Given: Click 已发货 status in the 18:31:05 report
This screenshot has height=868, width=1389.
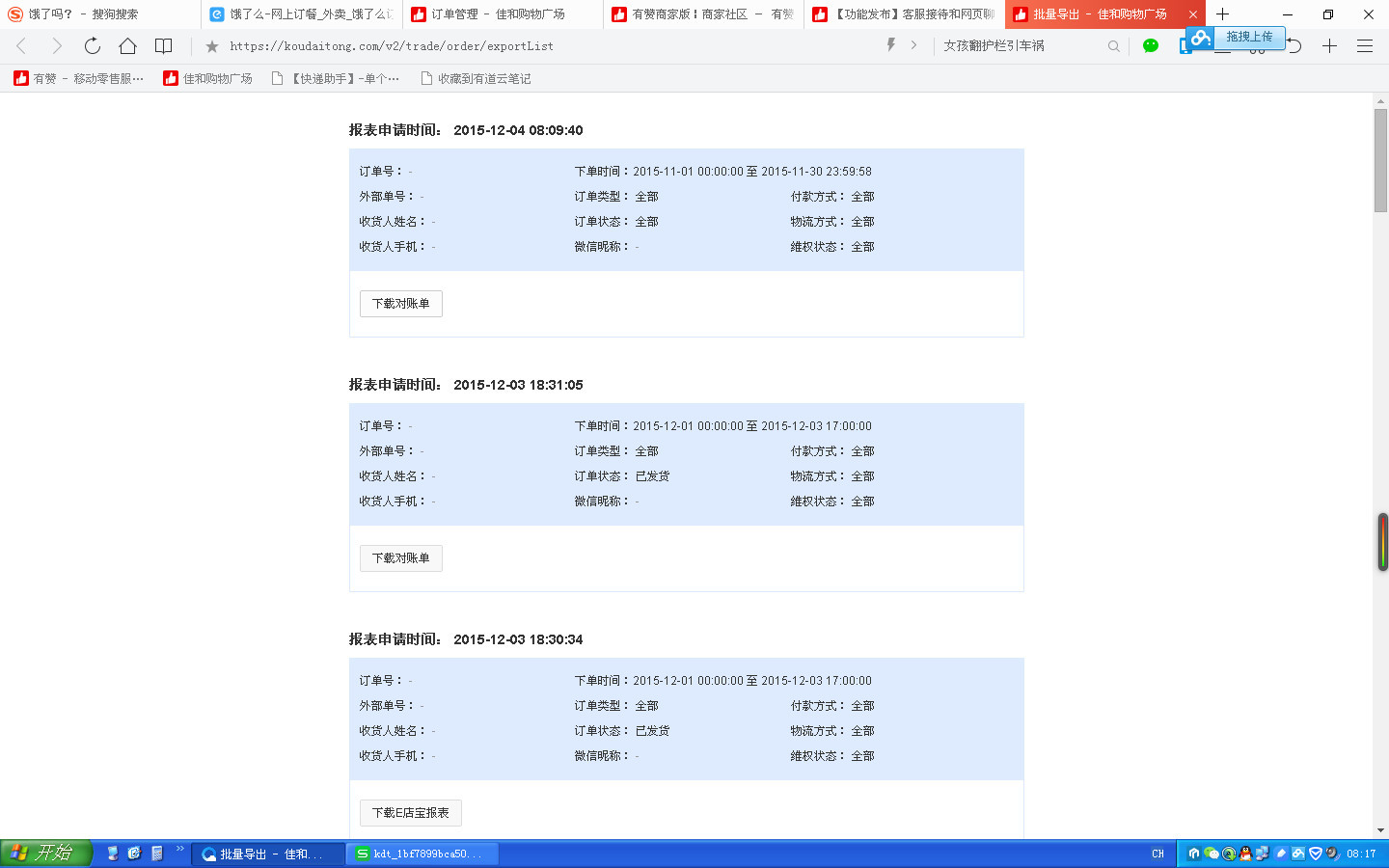Looking at the screenshot, I should coord(653,476).
